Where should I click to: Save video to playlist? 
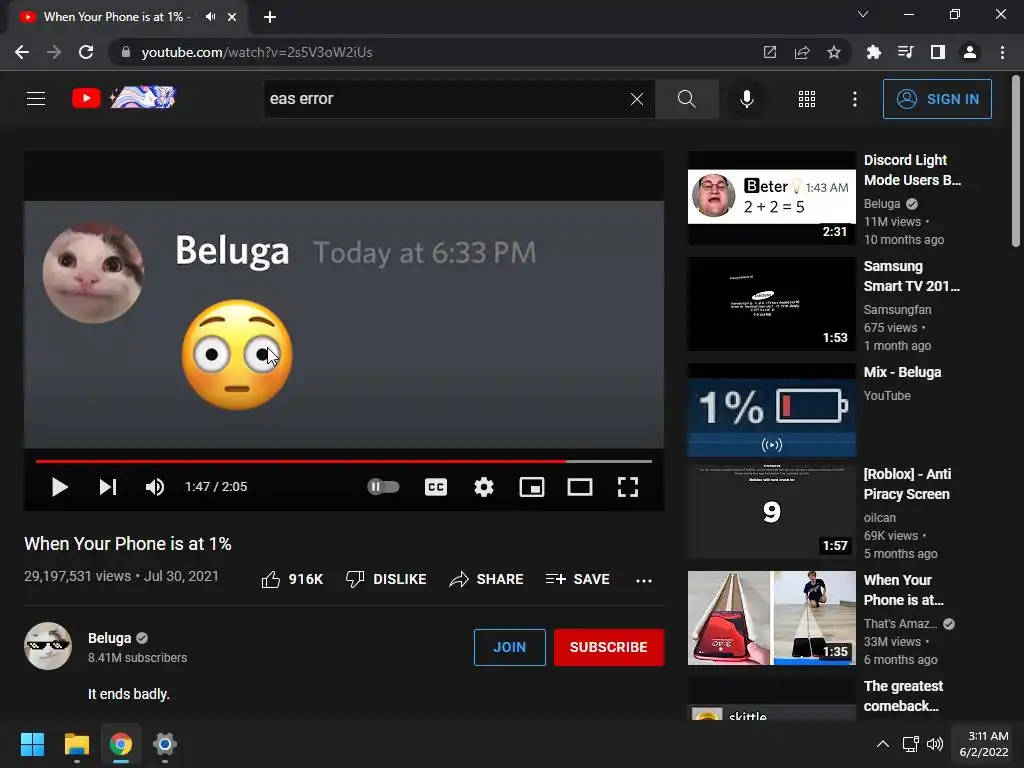pyautogui.click(x=578, y=579)
